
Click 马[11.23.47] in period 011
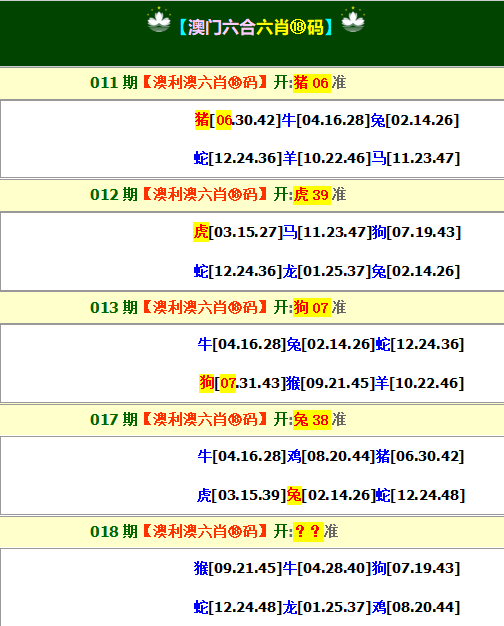pos(416,158)
